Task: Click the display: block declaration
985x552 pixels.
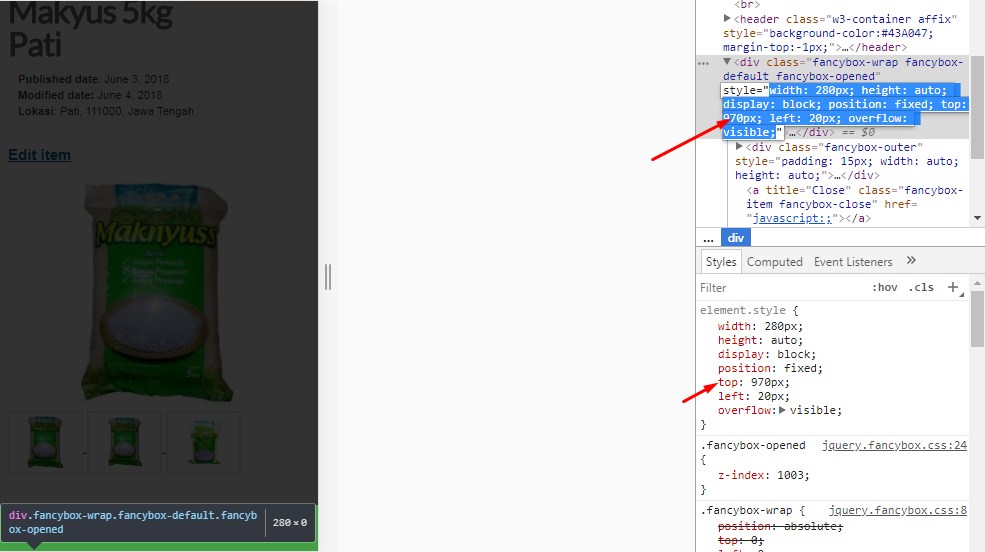Action: click(767, 354)
